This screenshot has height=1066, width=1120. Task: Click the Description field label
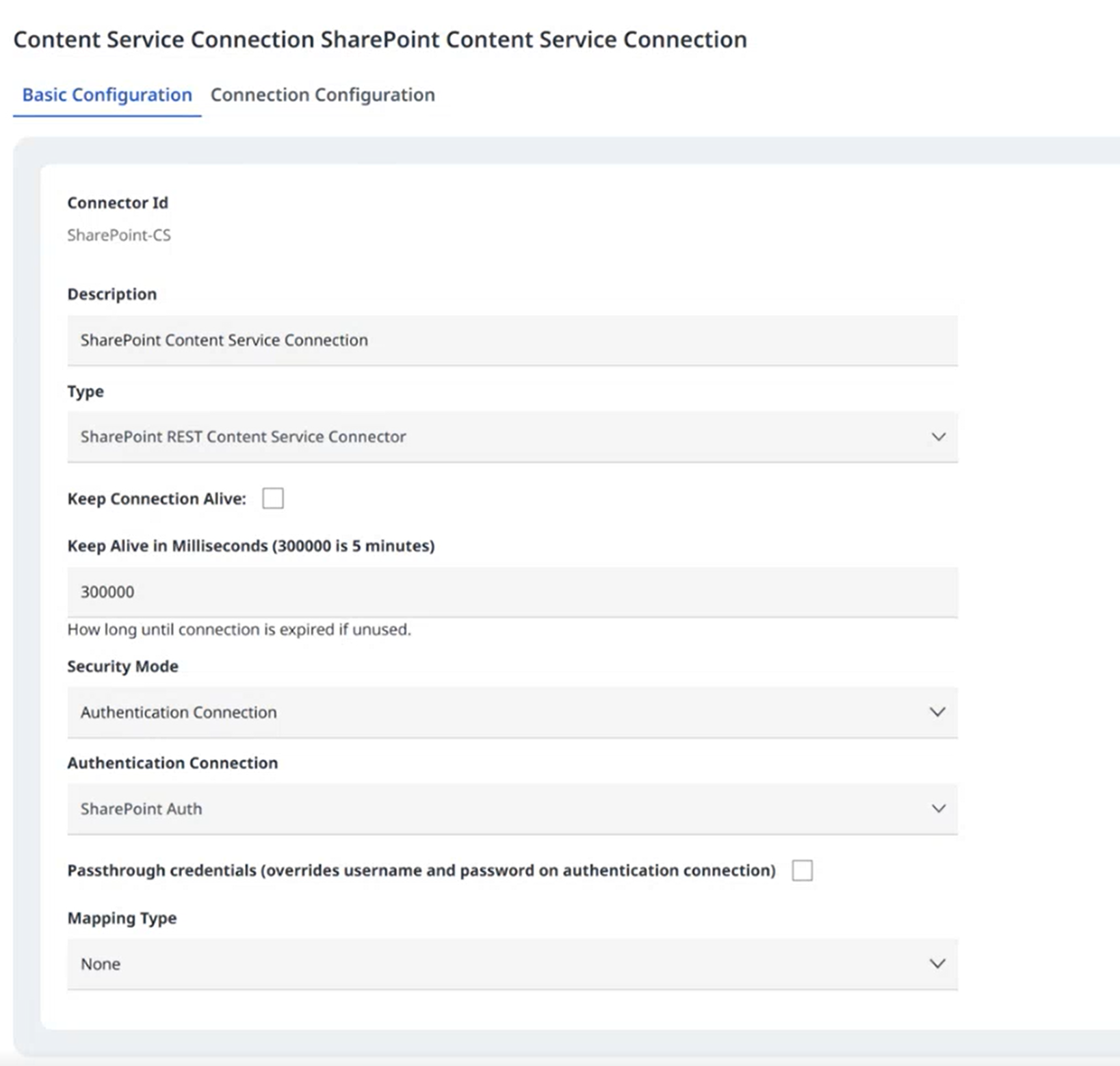pyautogui.click(x=112, y=294)
